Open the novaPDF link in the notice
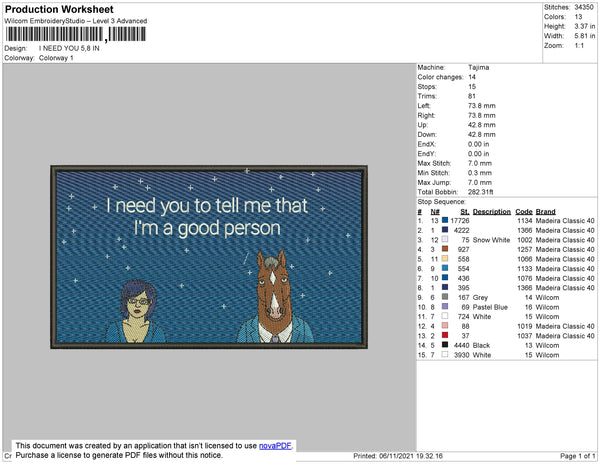600x464 pixels. (x=275, y=446)
